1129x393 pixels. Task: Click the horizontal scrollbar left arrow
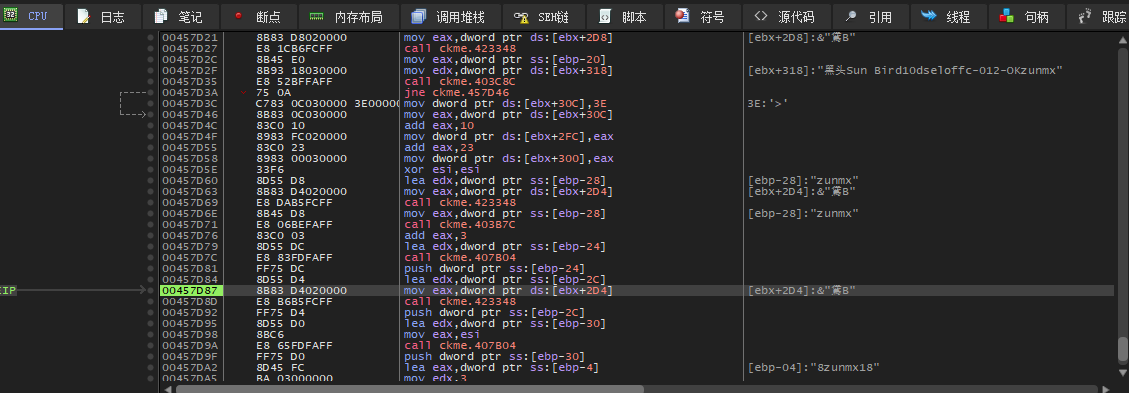[x=167, y=389]
